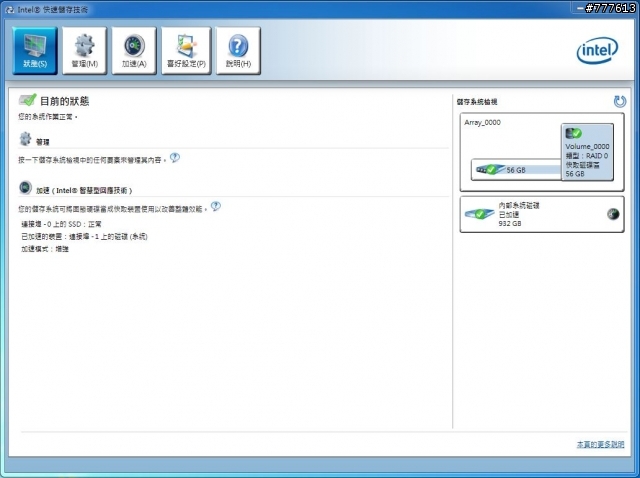Open the more help on this page link
The height and width of the screenshot is (478, 640).
point(600,445)
